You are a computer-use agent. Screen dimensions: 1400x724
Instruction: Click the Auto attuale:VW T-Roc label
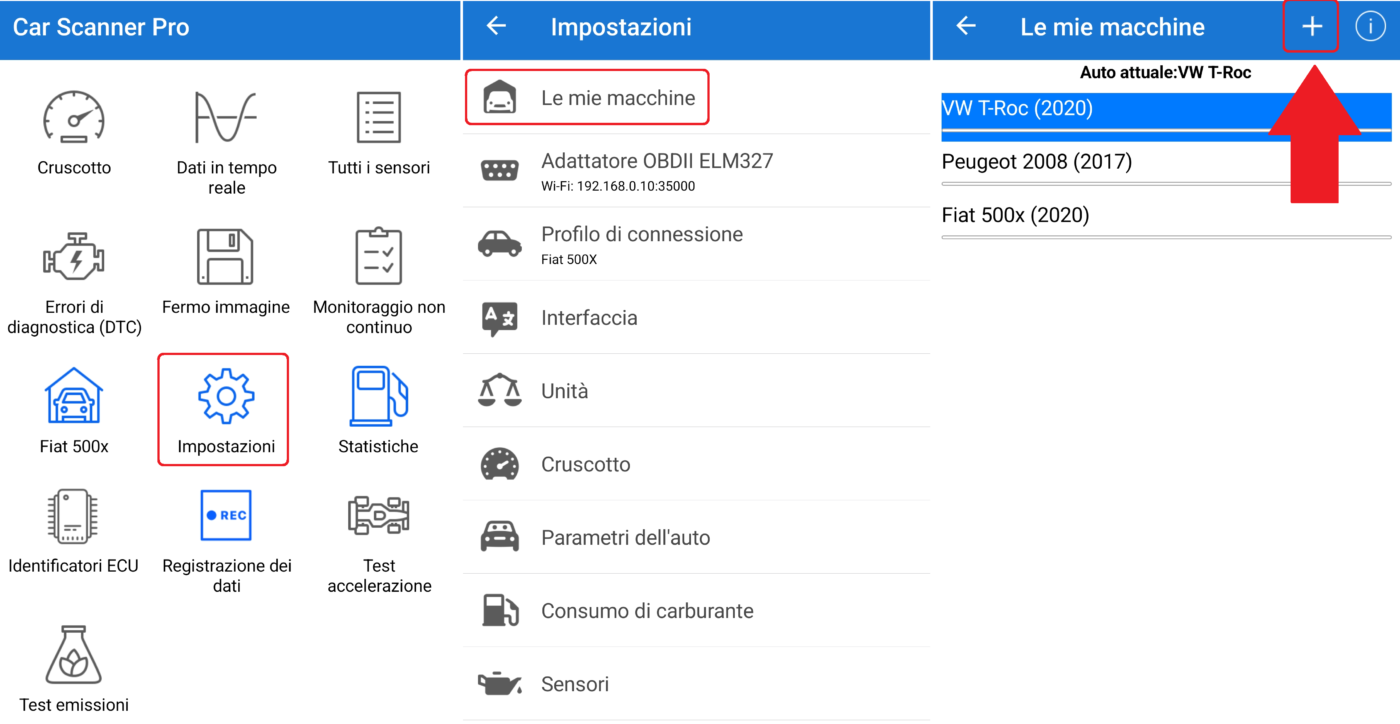[1166, 73]
